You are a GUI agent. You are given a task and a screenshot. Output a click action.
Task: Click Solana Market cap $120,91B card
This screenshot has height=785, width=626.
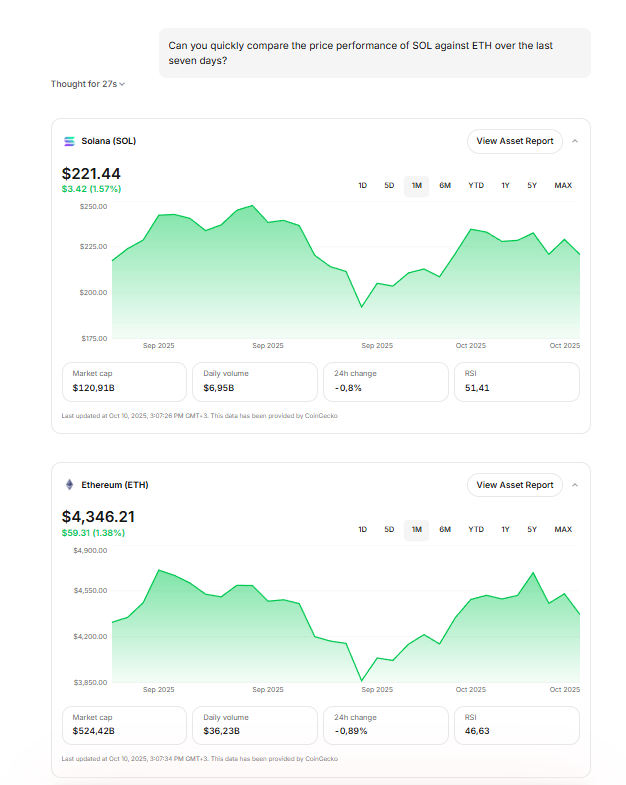pos(124,381)
